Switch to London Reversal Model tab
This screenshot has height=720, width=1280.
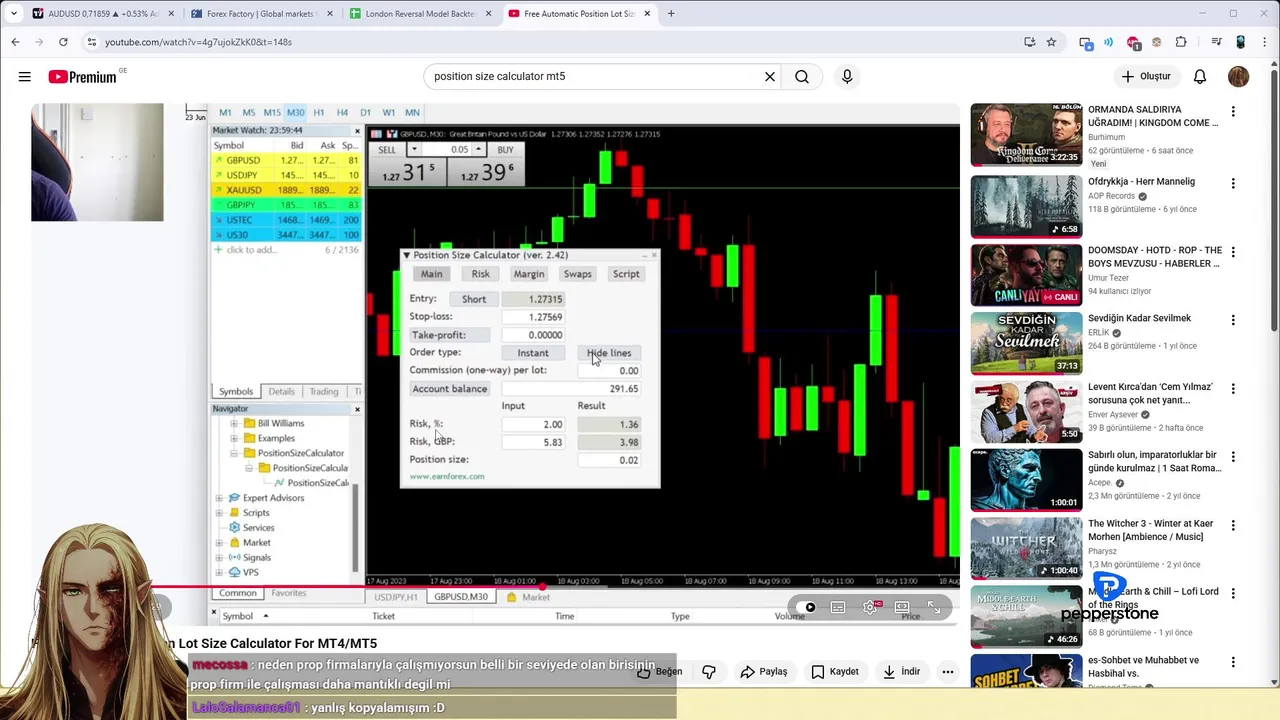(x=420, y=14)
